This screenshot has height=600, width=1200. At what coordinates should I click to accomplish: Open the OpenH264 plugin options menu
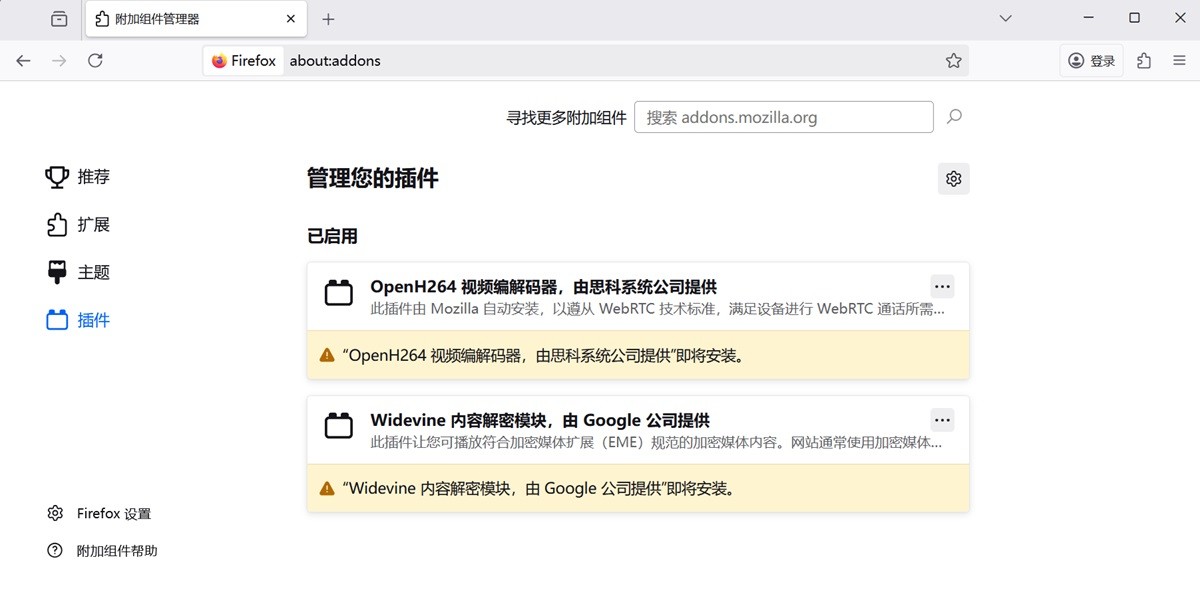pyautogui.click(x=941, y=286)
